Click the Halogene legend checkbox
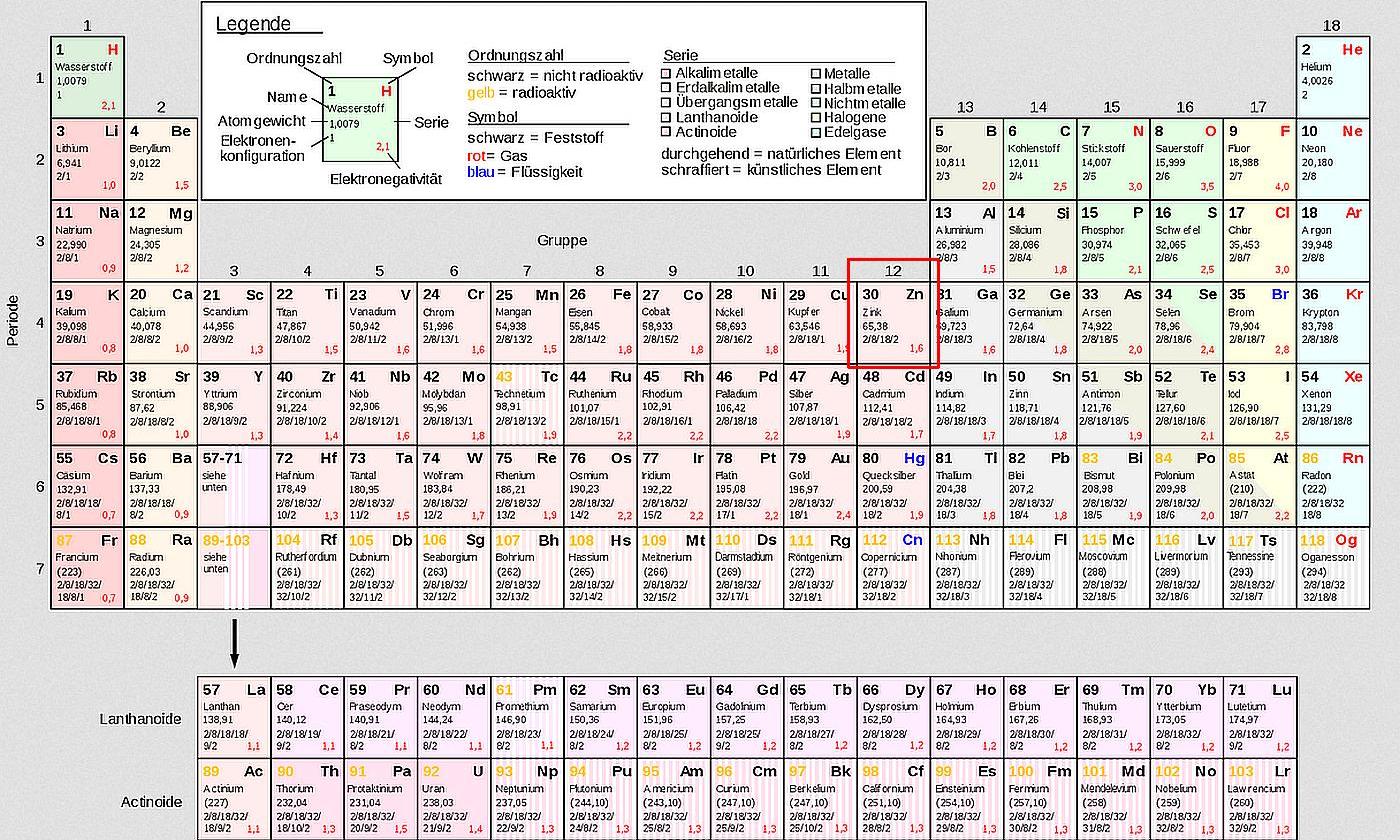Viewport: 1400px width, 840px height. [x=815, y=118]
